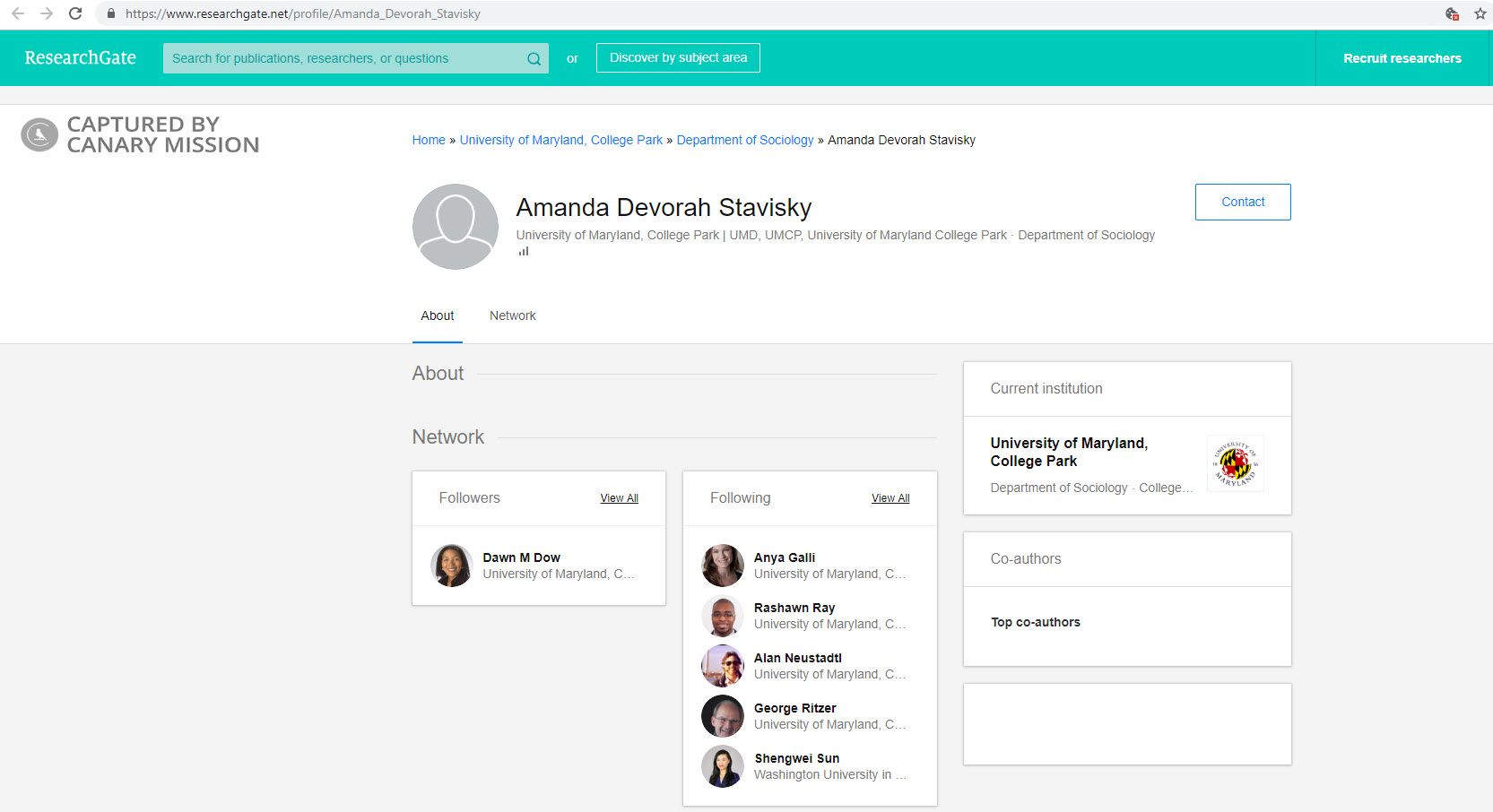
Task: Click the ResearchGate logo
Action: (81, 57)
